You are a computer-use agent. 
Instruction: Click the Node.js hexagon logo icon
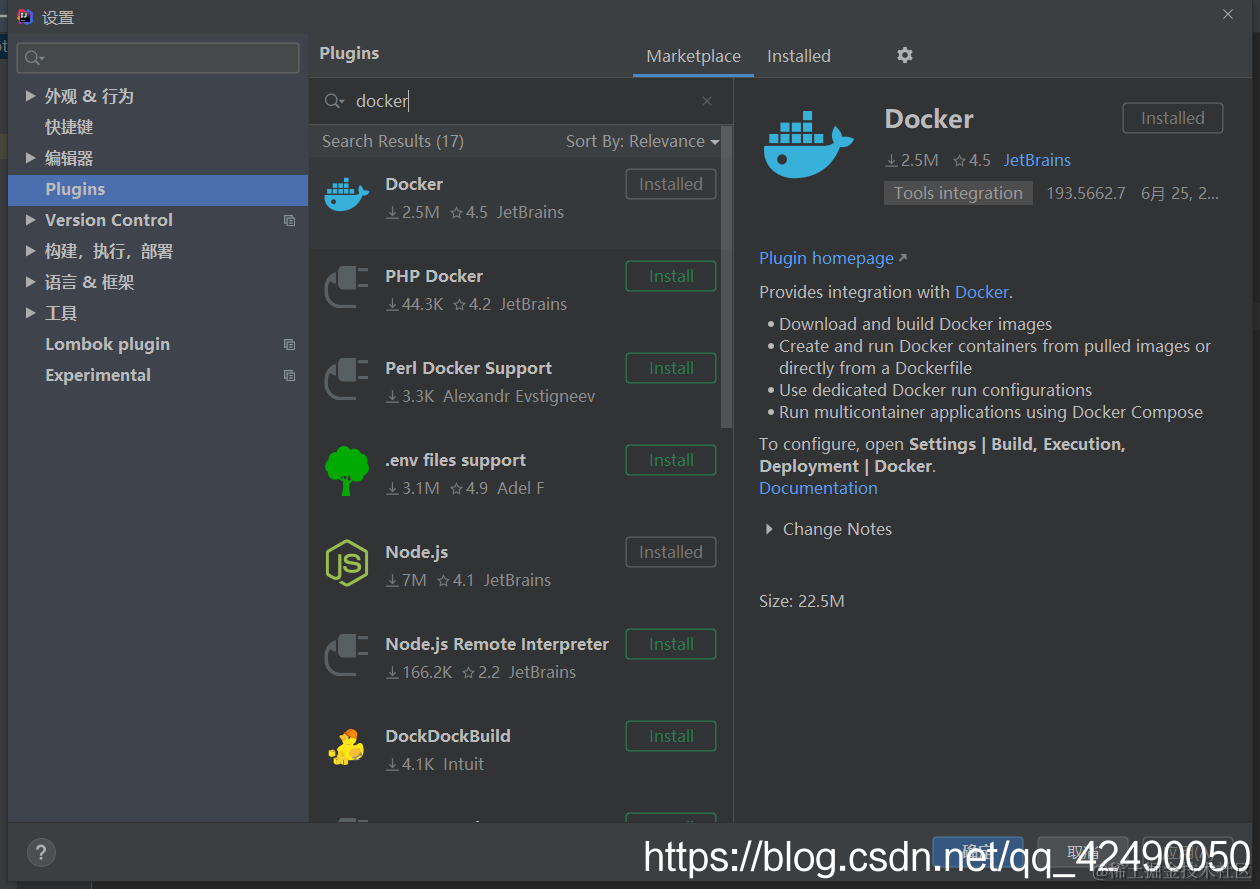pyautogui.click(x=347, y=563)
